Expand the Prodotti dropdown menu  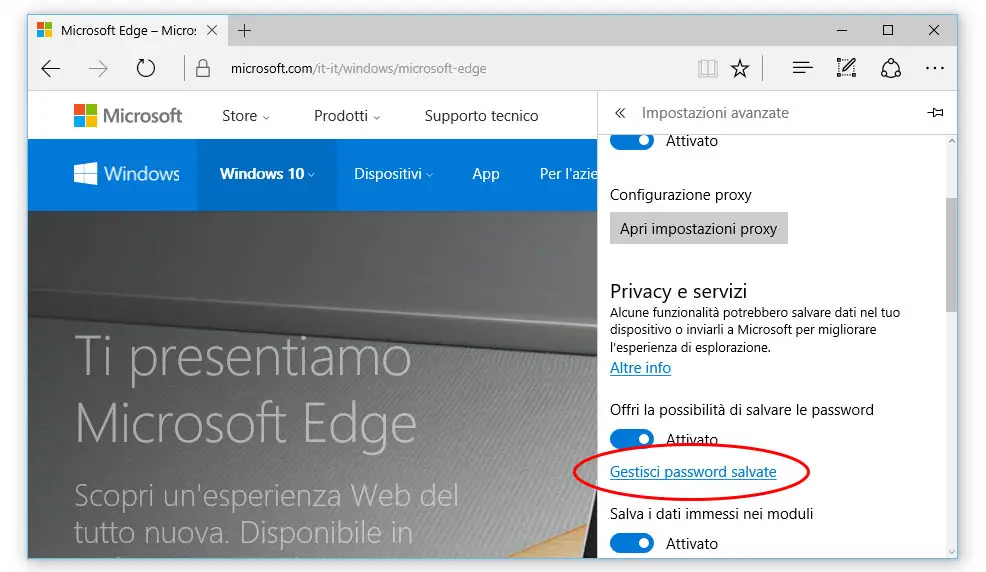coord(346,116)
